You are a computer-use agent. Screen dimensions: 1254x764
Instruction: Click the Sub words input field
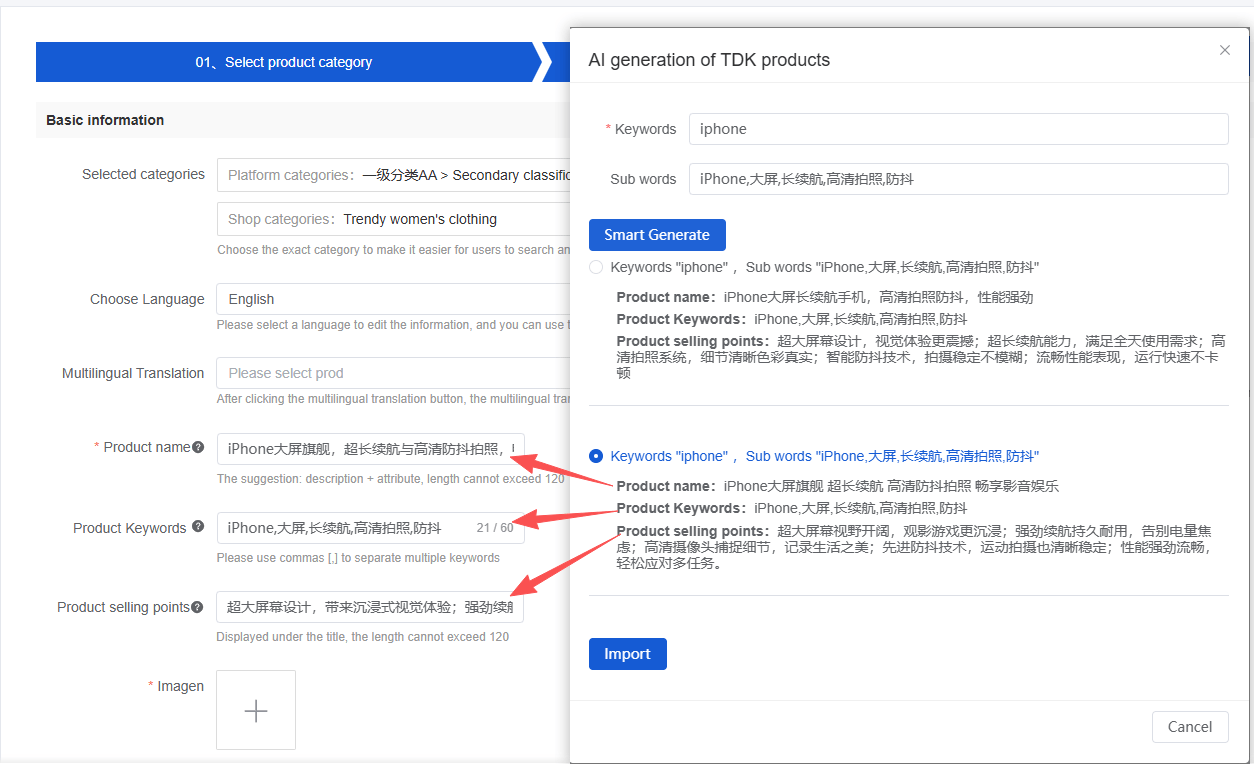tap(958, 179)
